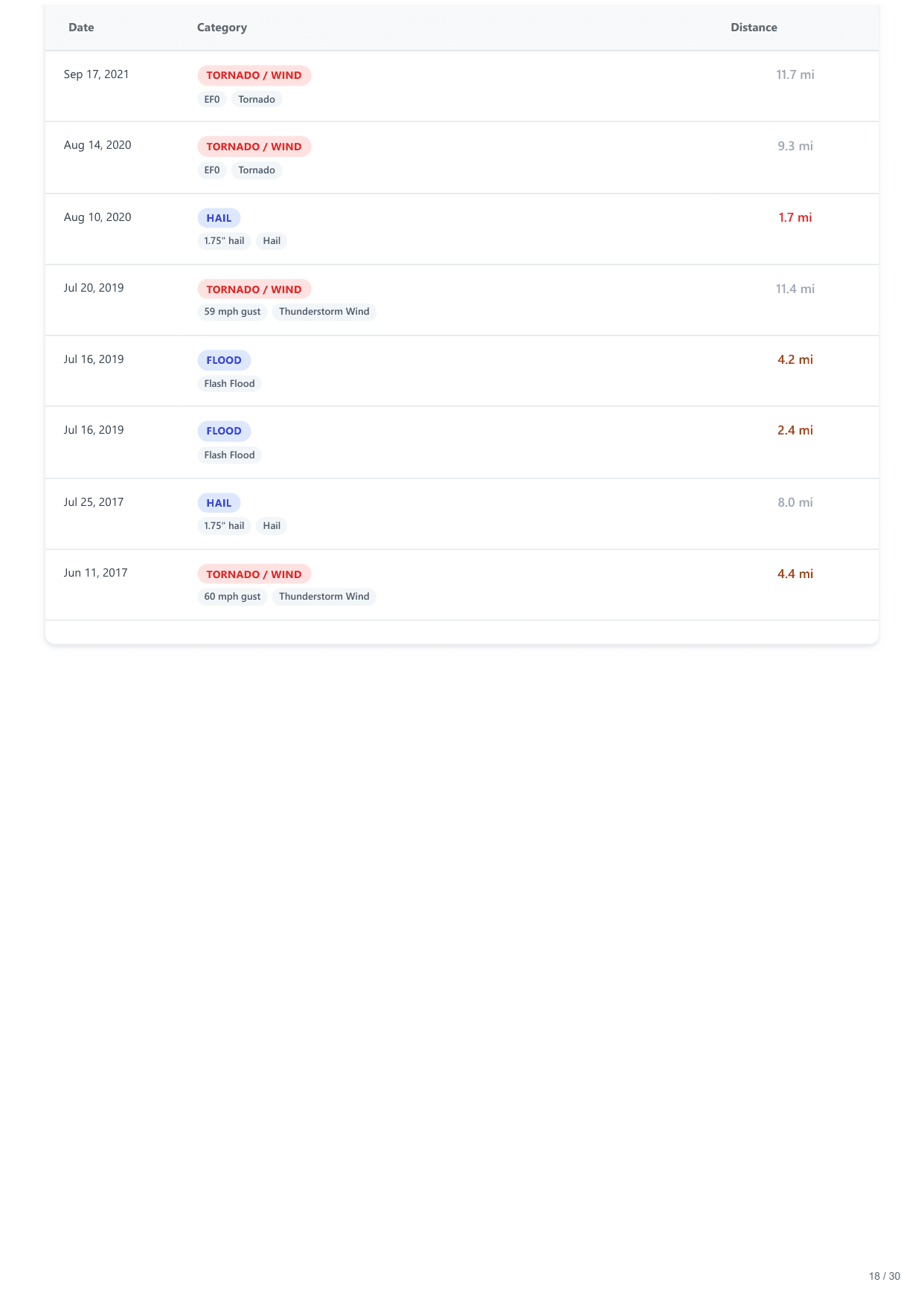
Task: Click the EF0 tag in Aug 14, 2020 row
Action: 212,170
